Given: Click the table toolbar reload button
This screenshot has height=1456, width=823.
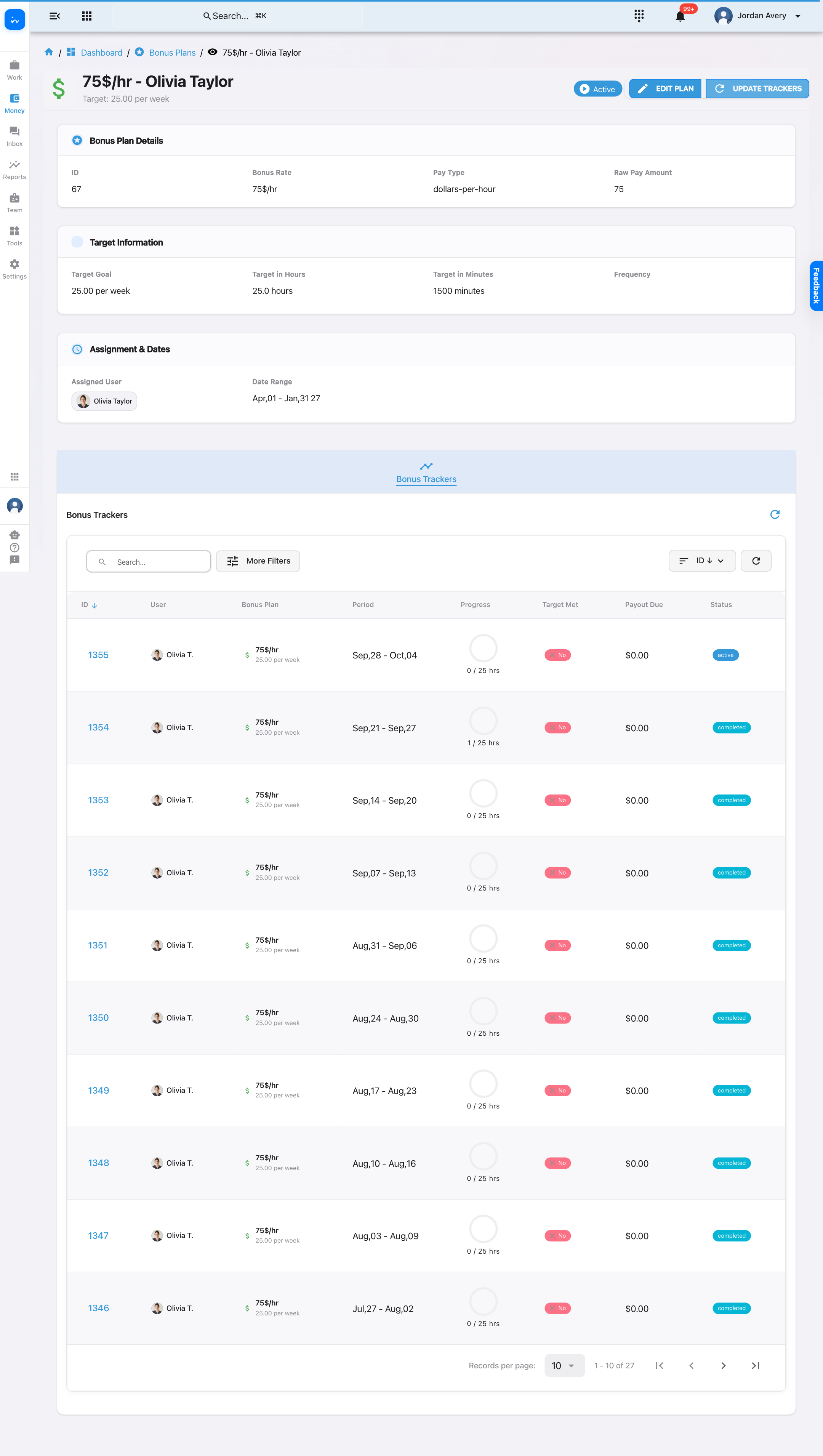Looking at the screenshot, I should click(x=756, y=561).
